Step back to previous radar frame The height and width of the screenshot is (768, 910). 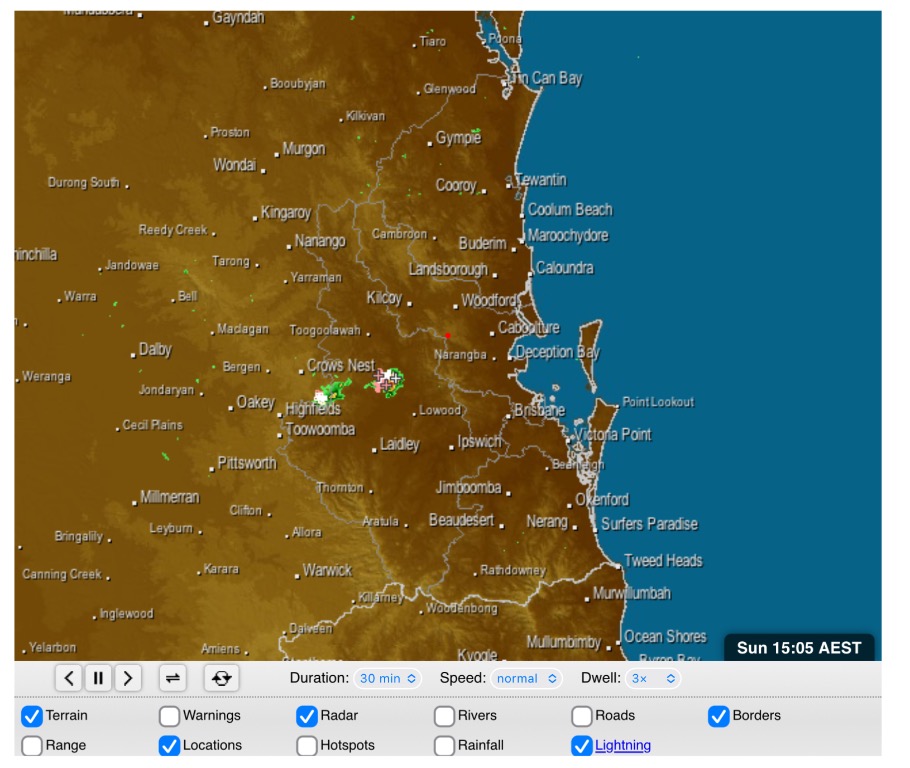[68, 678]
